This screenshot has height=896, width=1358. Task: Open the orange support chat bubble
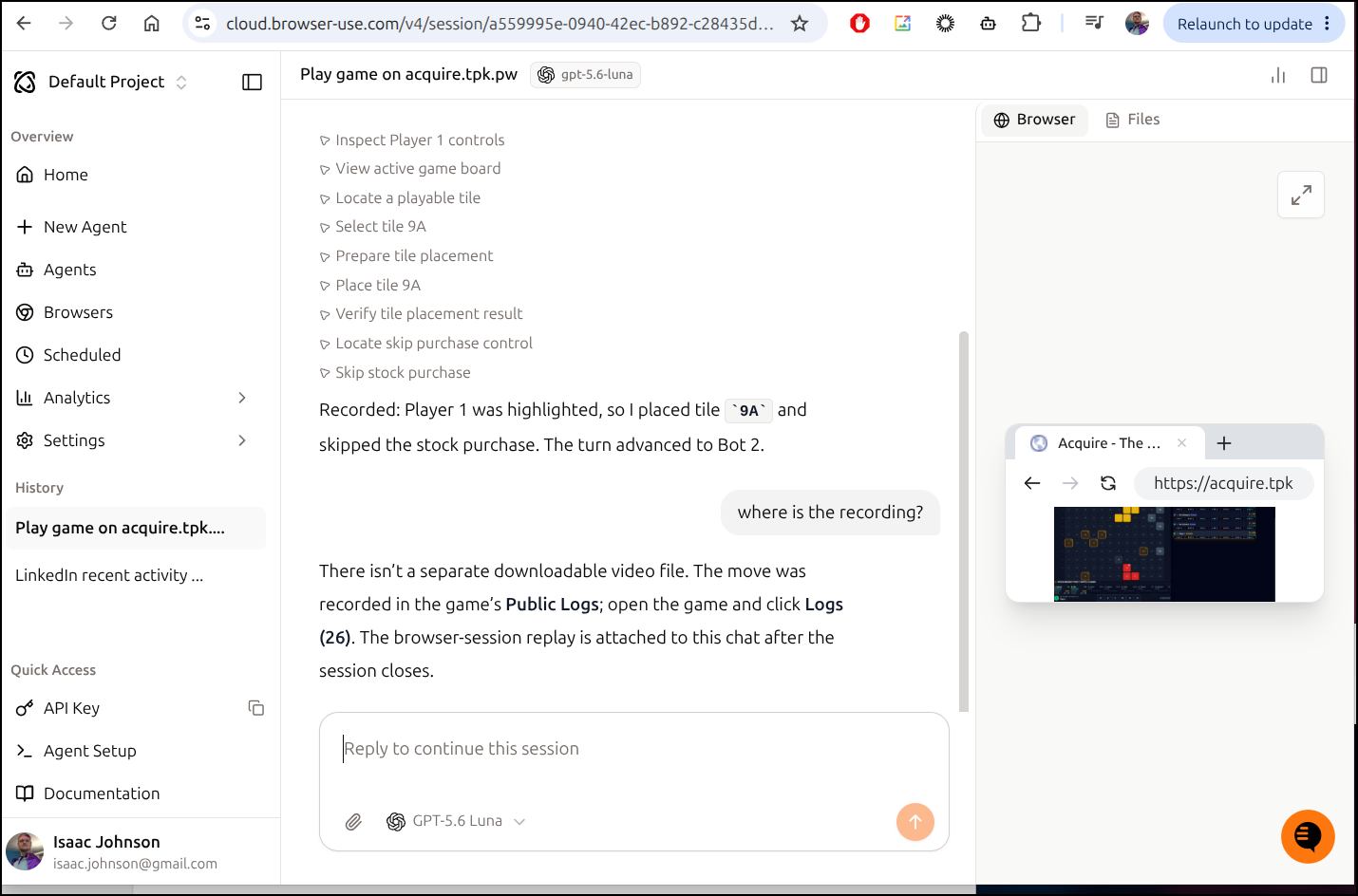click(1308, 836)
